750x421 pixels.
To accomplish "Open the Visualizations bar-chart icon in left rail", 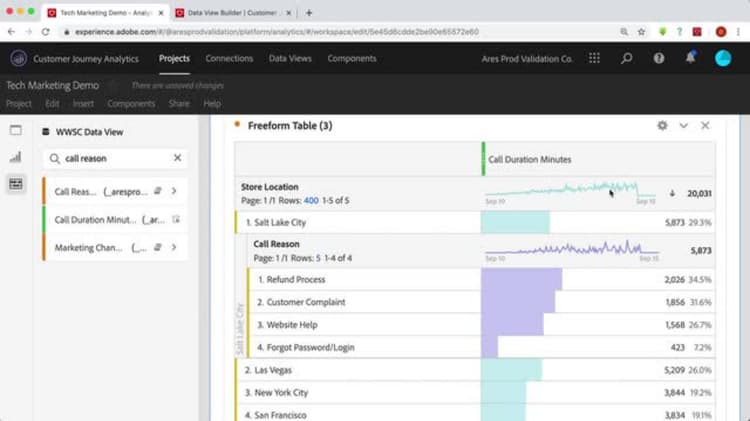I will (x=16, y=157).
